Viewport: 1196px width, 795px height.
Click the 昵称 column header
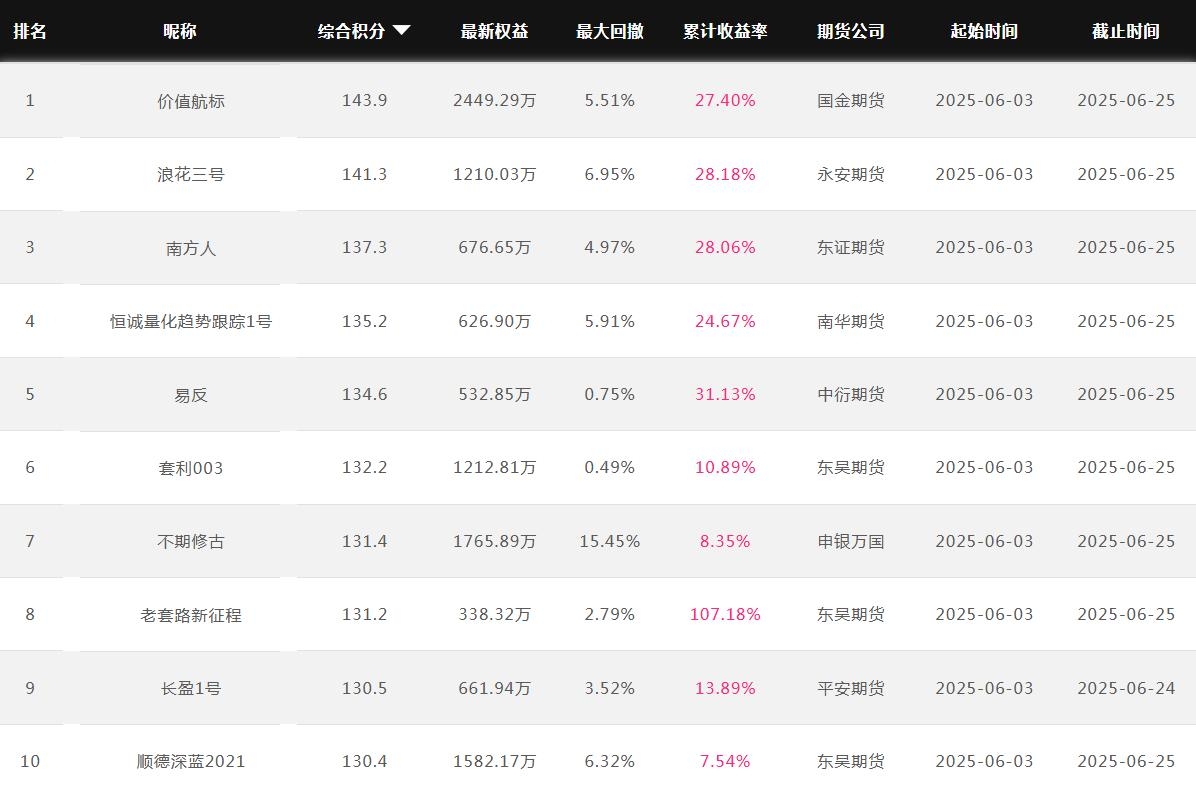[180, 31]
